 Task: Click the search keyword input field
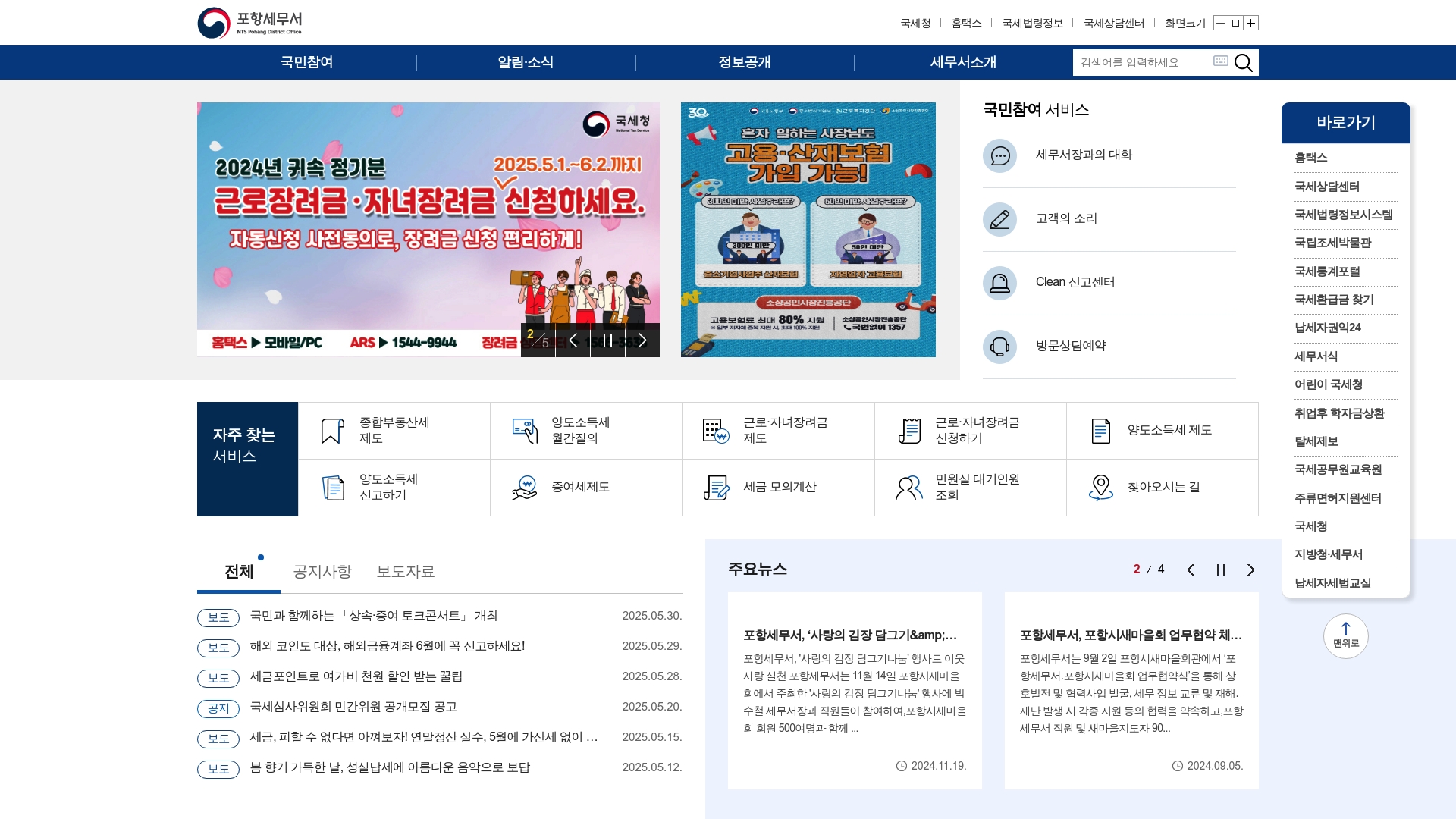click(1142, 62)
